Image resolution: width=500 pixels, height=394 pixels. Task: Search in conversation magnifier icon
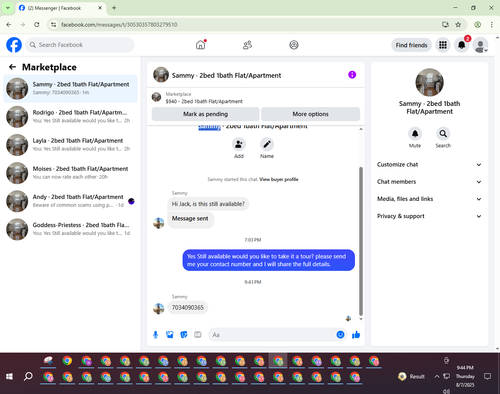coord(443,134)
